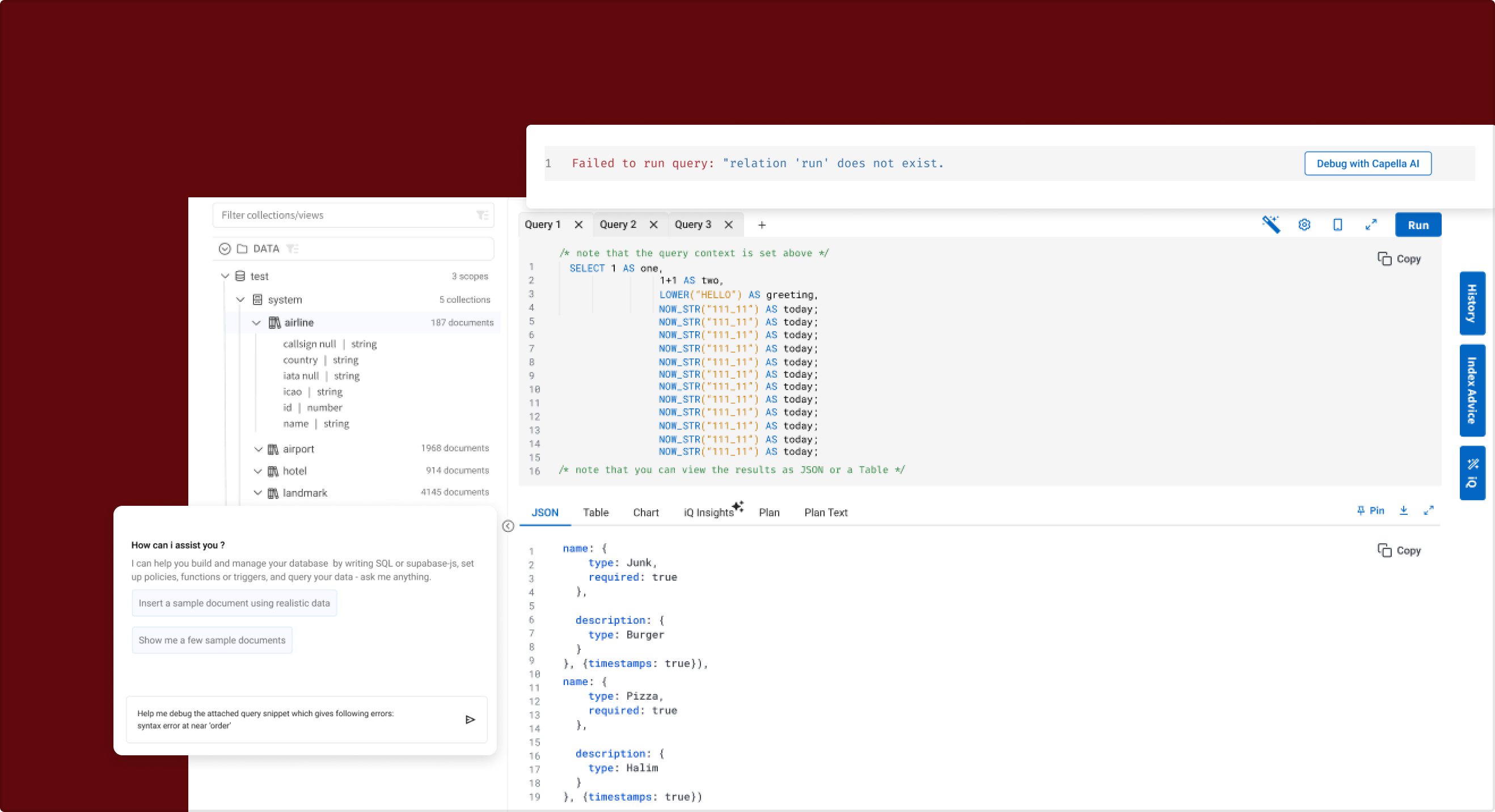Click the landmark collection icon
Screen dimensions: 1495x812
click(273, 493)
